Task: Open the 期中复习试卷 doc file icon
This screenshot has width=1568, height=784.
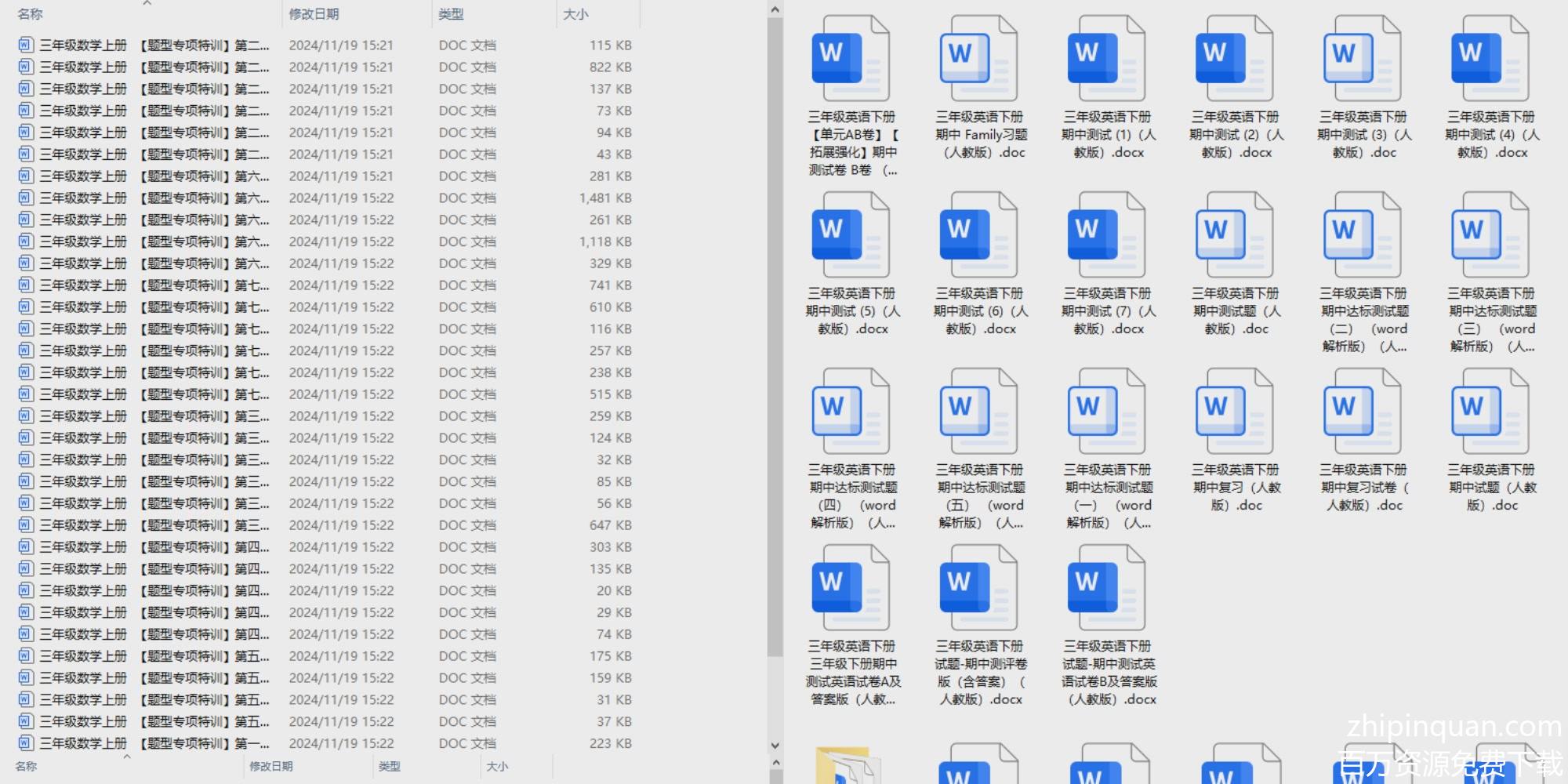Action: pyautogui.click(x=1363, y=412)
